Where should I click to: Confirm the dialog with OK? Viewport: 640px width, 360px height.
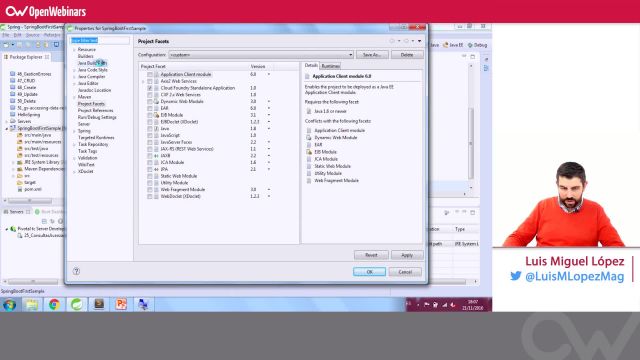[369, 272]
